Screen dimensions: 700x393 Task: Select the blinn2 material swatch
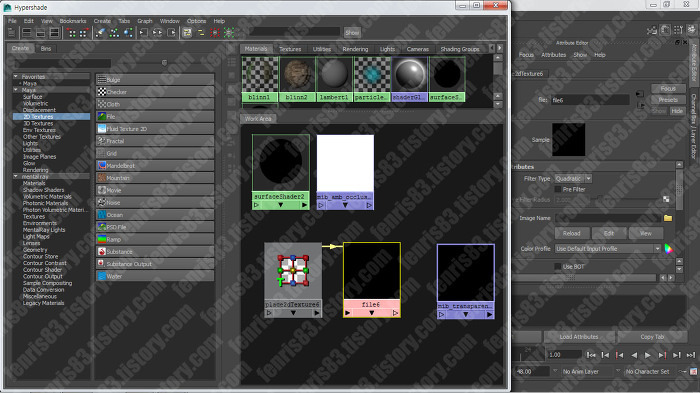click(x=297, y=79)
